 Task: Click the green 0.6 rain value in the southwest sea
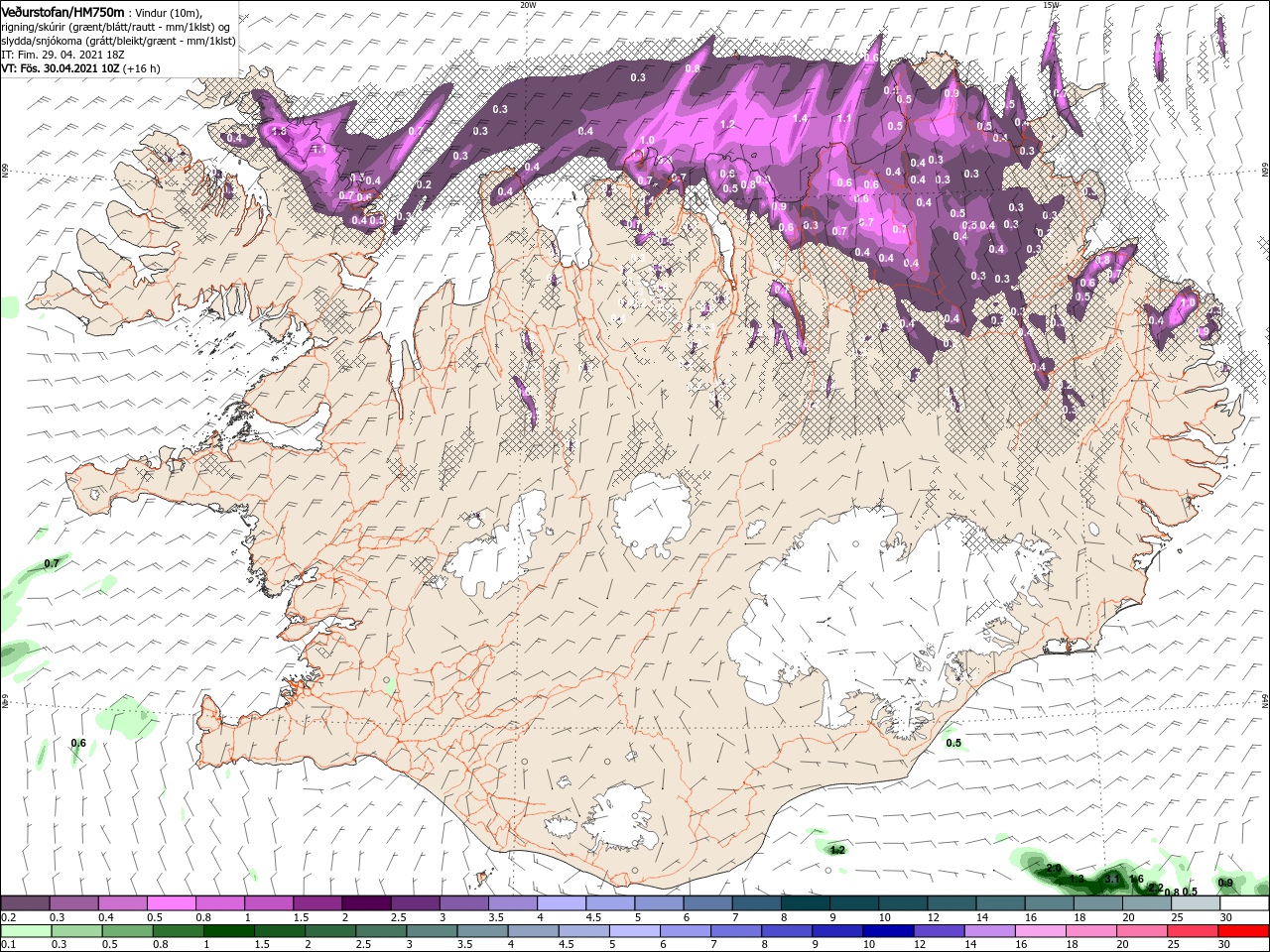pyautogui.click(x=78, y=743)
